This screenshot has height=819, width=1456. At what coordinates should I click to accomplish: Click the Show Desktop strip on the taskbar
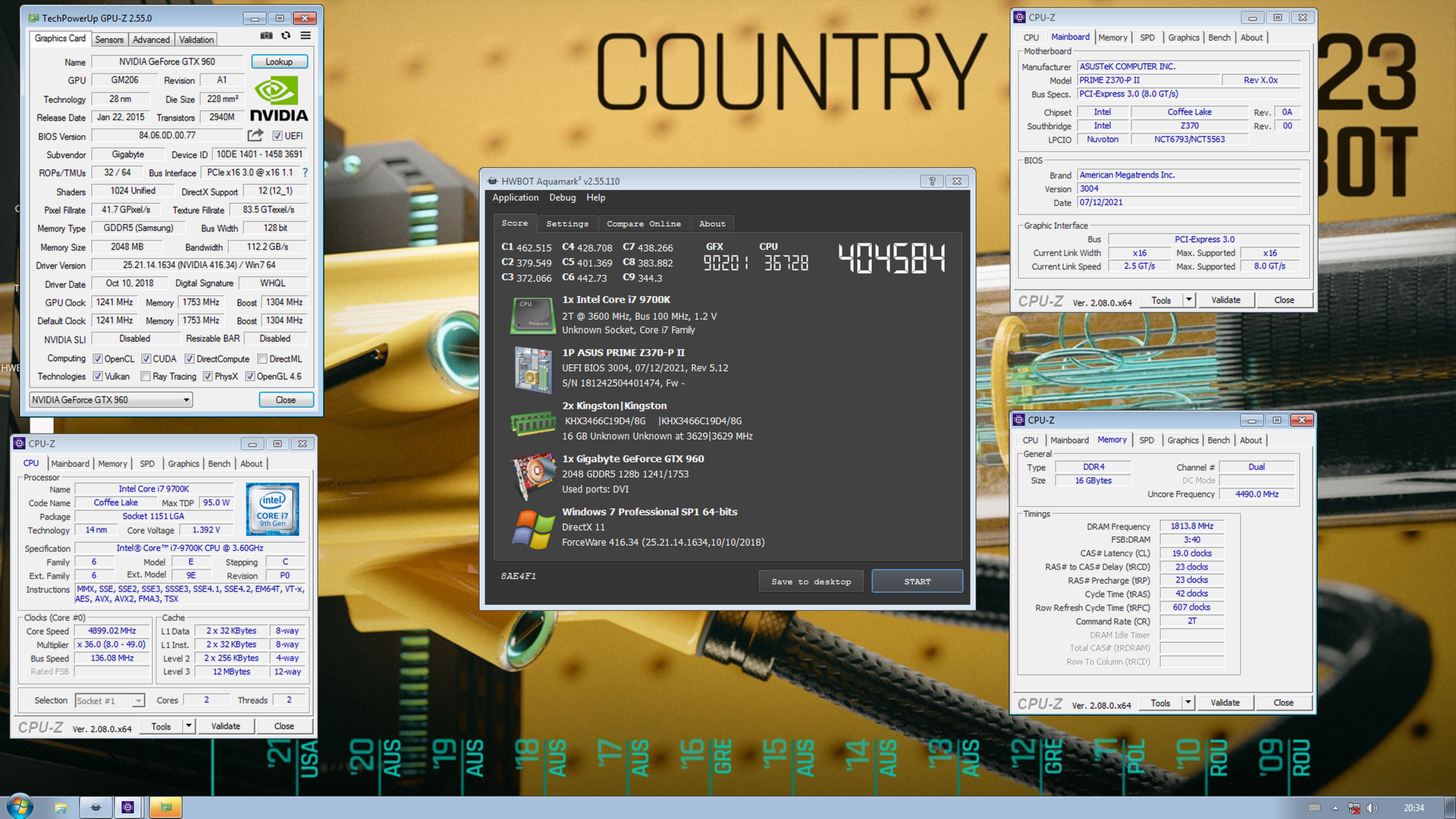[x=1450, y=808]
